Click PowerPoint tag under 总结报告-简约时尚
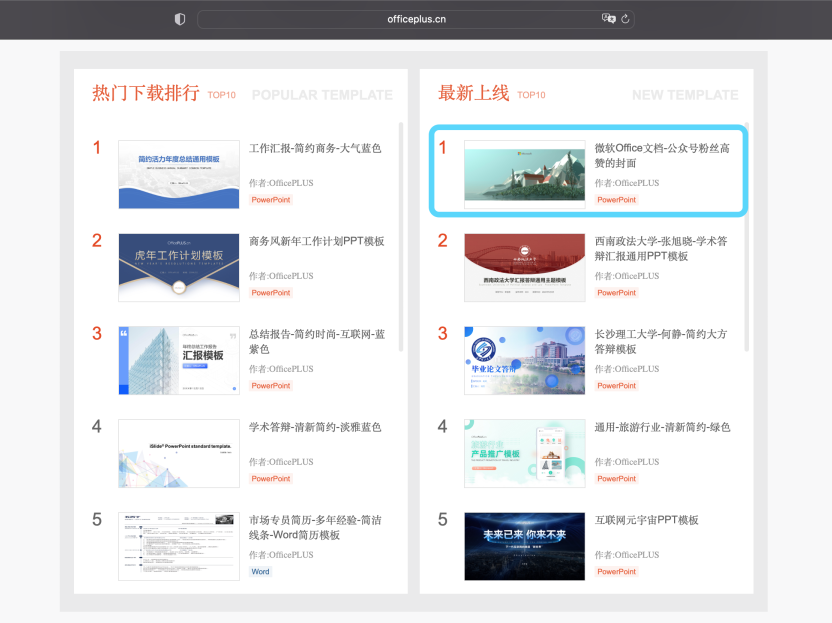This screenshot has width=832, height=623. (271, 385)
